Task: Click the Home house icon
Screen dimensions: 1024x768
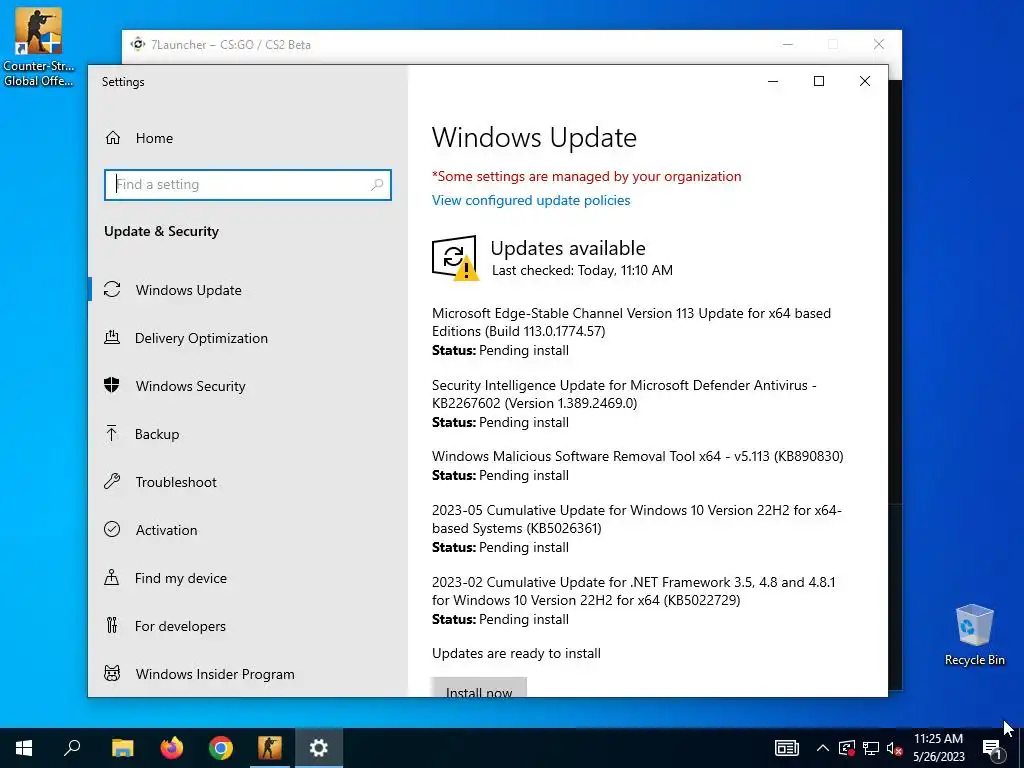Action: (x=113, y=138)
